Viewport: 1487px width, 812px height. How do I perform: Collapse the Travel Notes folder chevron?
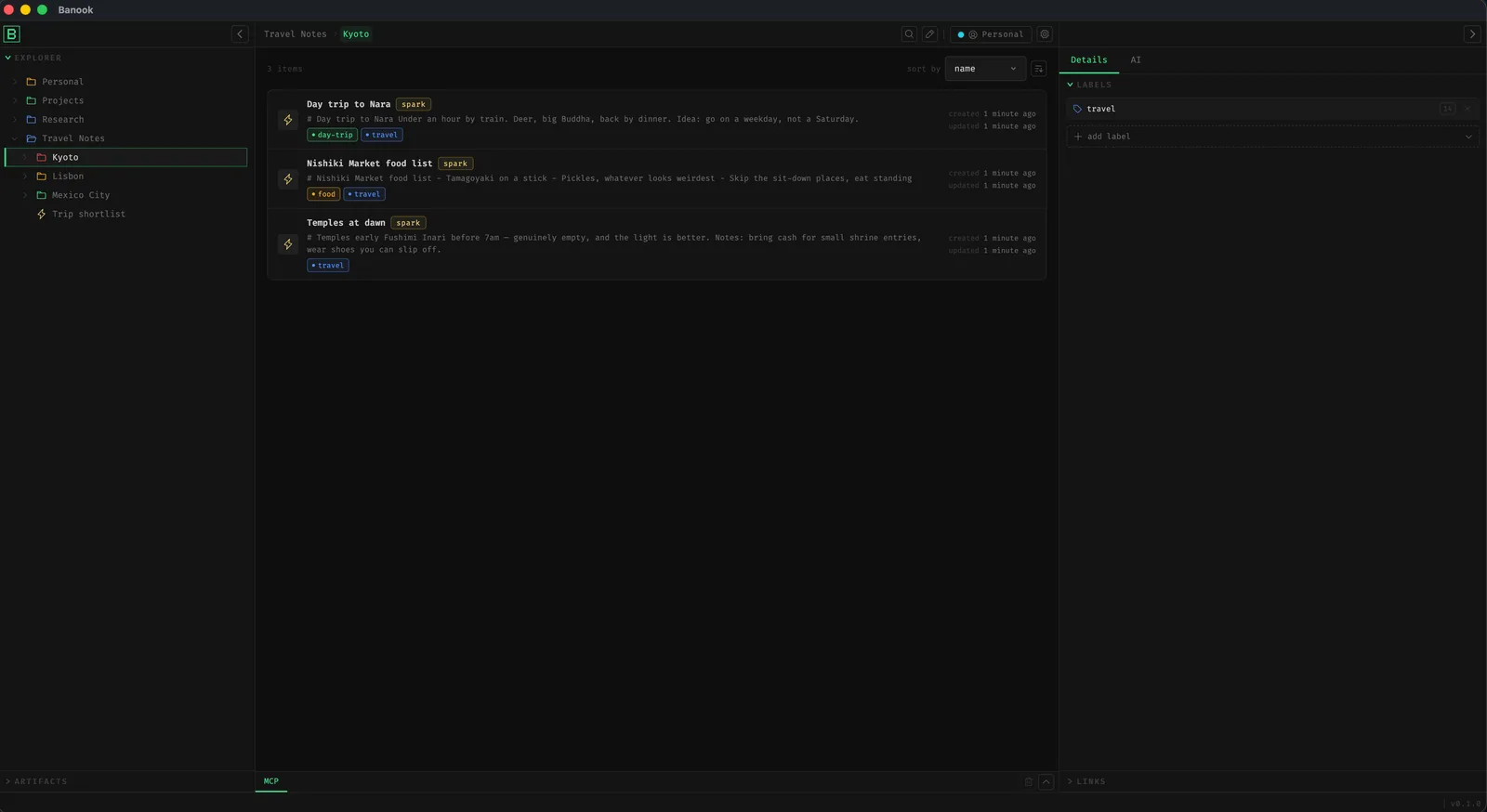point(15,138)
